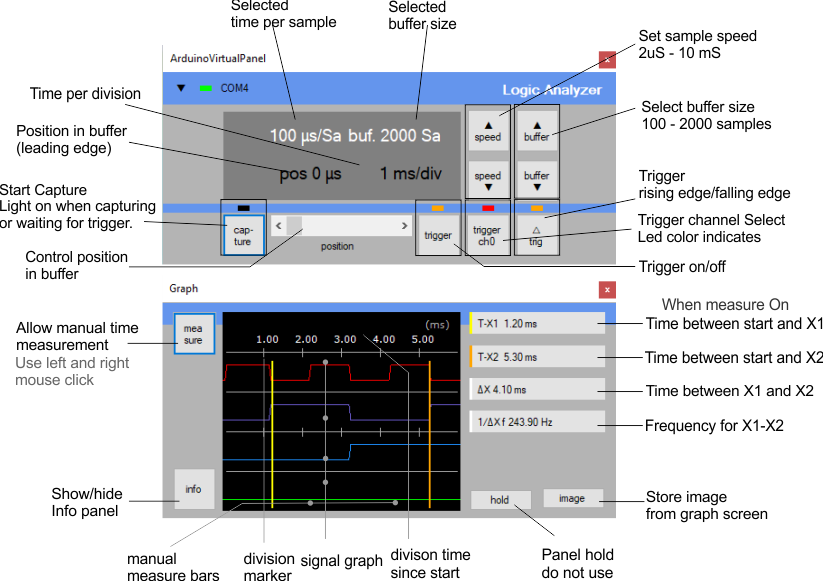The width and height of the screenshot is (823, 581).
Task: Click the position scrollbar thumb
Action: tap(294, 226)
